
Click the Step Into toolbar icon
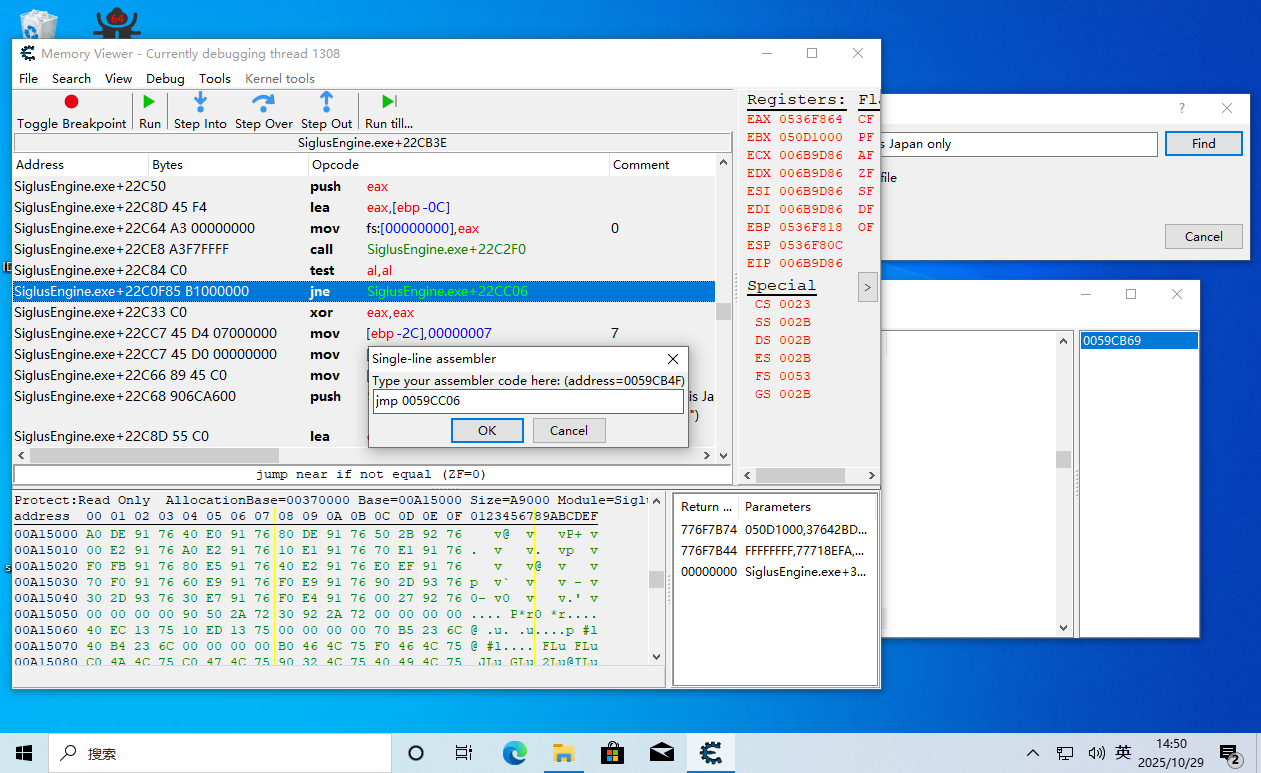coord(200,102)
